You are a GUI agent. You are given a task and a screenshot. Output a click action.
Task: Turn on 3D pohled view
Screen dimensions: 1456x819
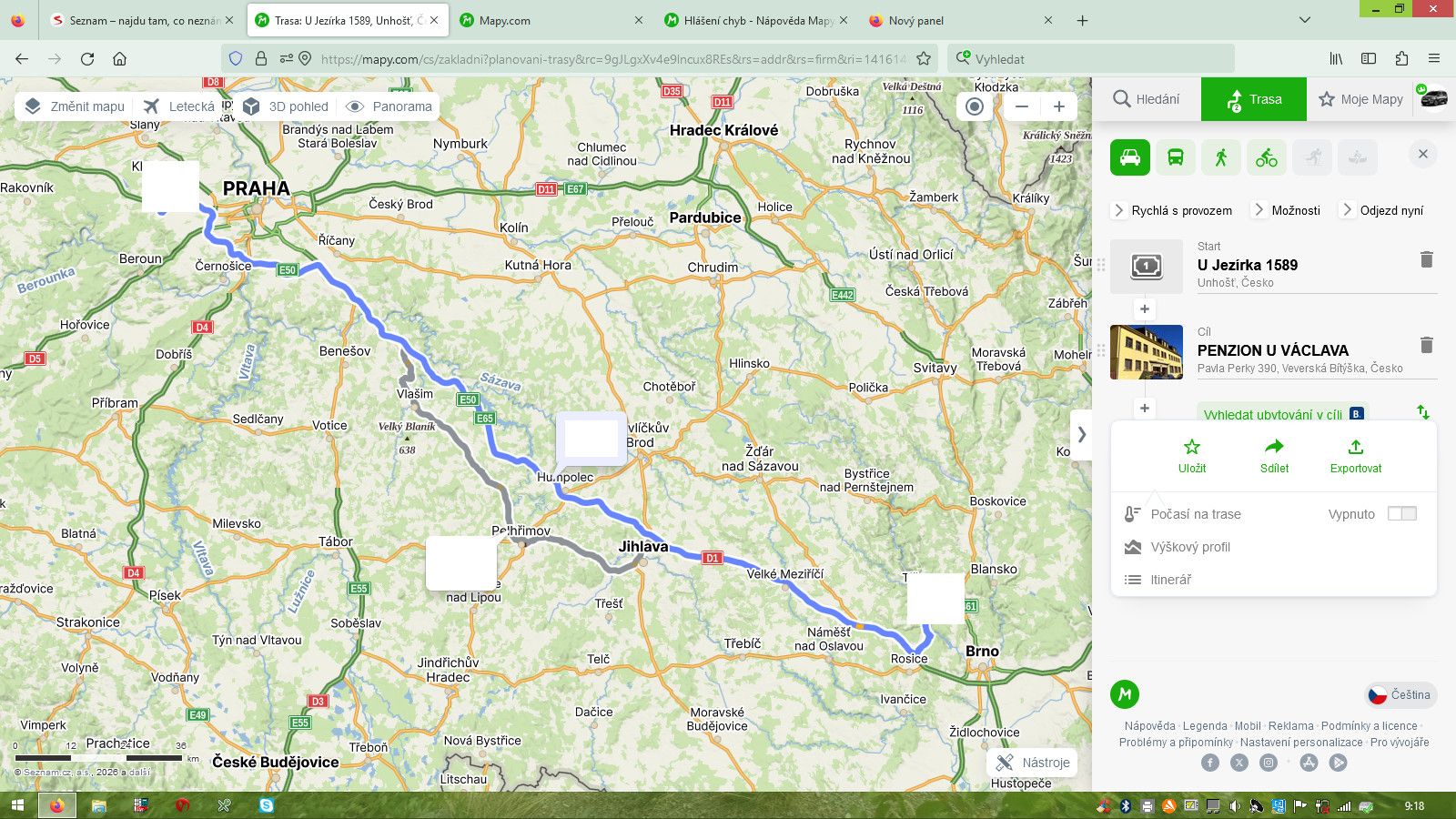286,106
